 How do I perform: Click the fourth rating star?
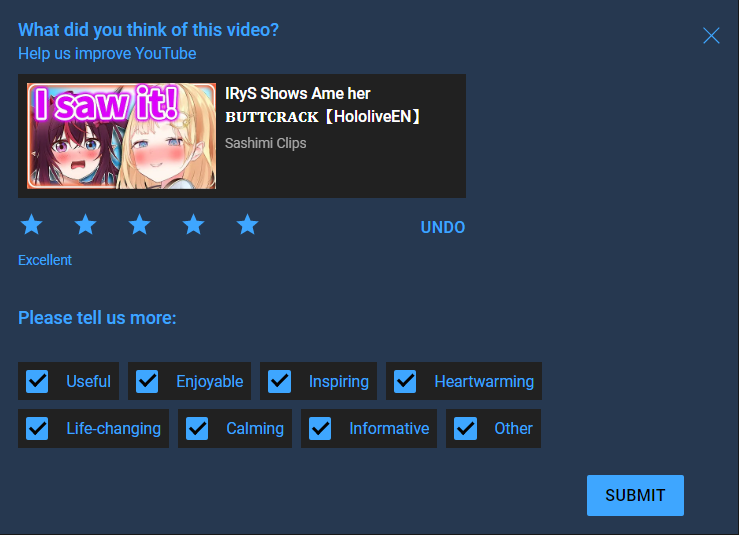[193, 224]
